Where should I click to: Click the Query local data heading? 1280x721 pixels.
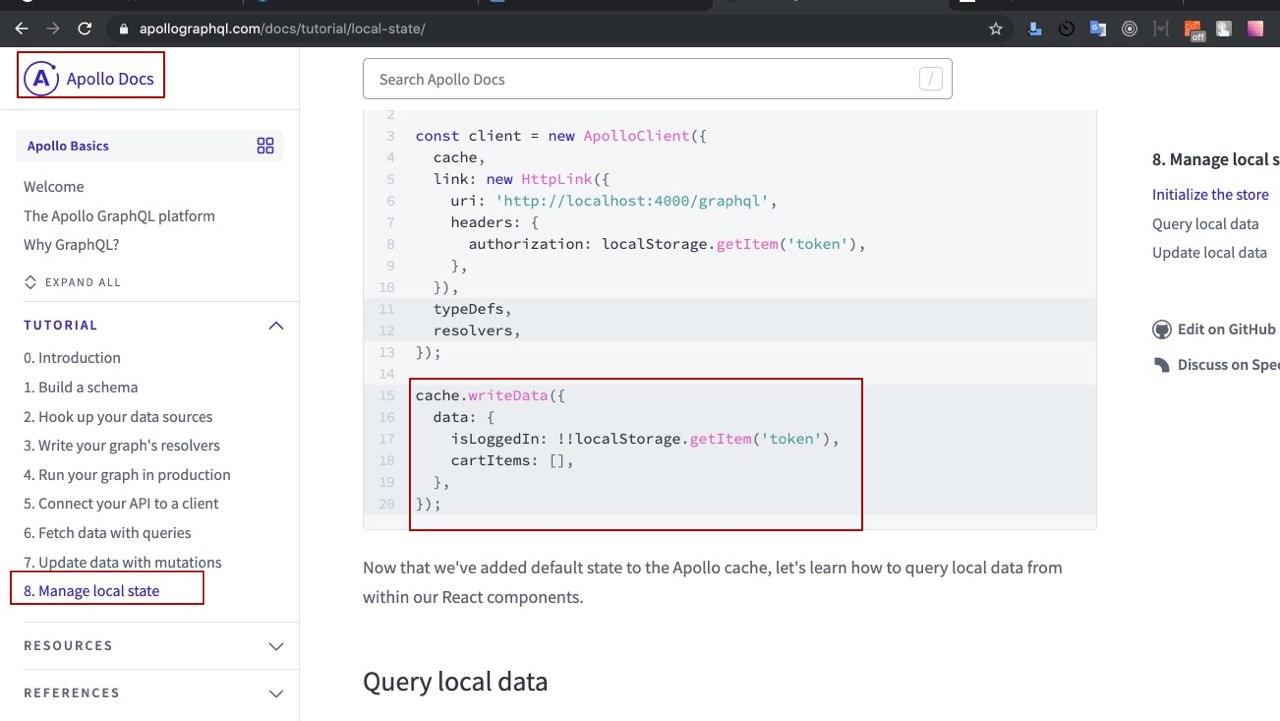455,682
